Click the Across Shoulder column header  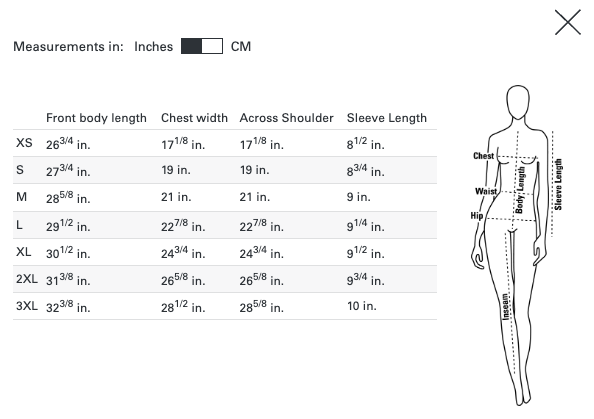click(x=286, y=118)
